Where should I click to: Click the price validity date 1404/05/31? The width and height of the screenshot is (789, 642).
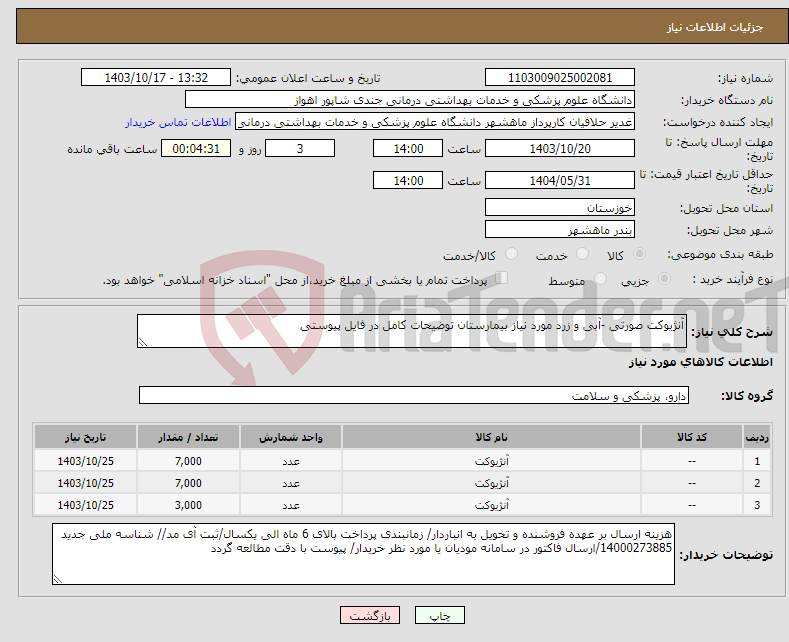coord(560,180)
